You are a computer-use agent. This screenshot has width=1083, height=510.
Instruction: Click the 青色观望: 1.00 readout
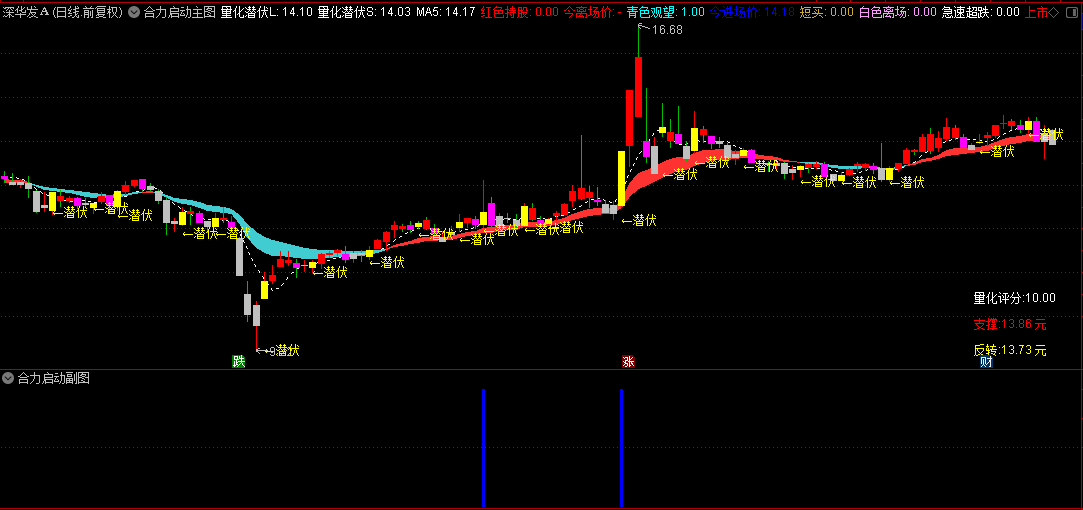click(x=666, y=12)
